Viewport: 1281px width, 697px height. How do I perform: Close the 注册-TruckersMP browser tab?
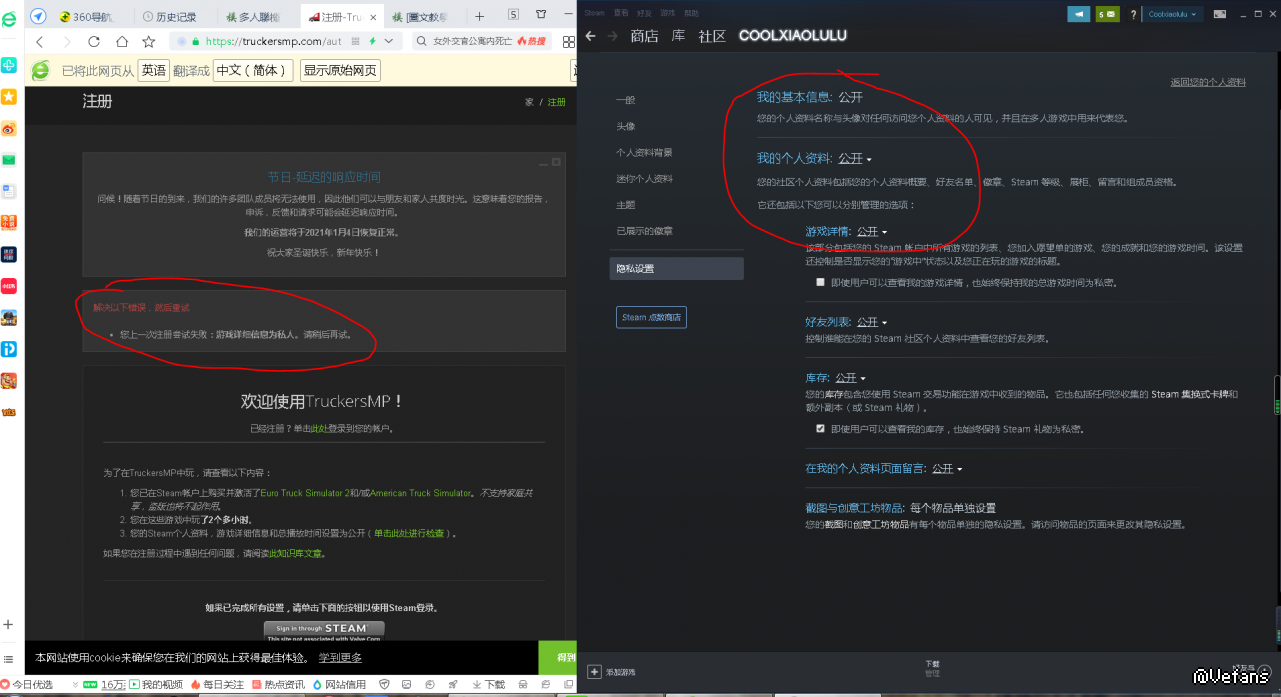click(x=371, y=16)
